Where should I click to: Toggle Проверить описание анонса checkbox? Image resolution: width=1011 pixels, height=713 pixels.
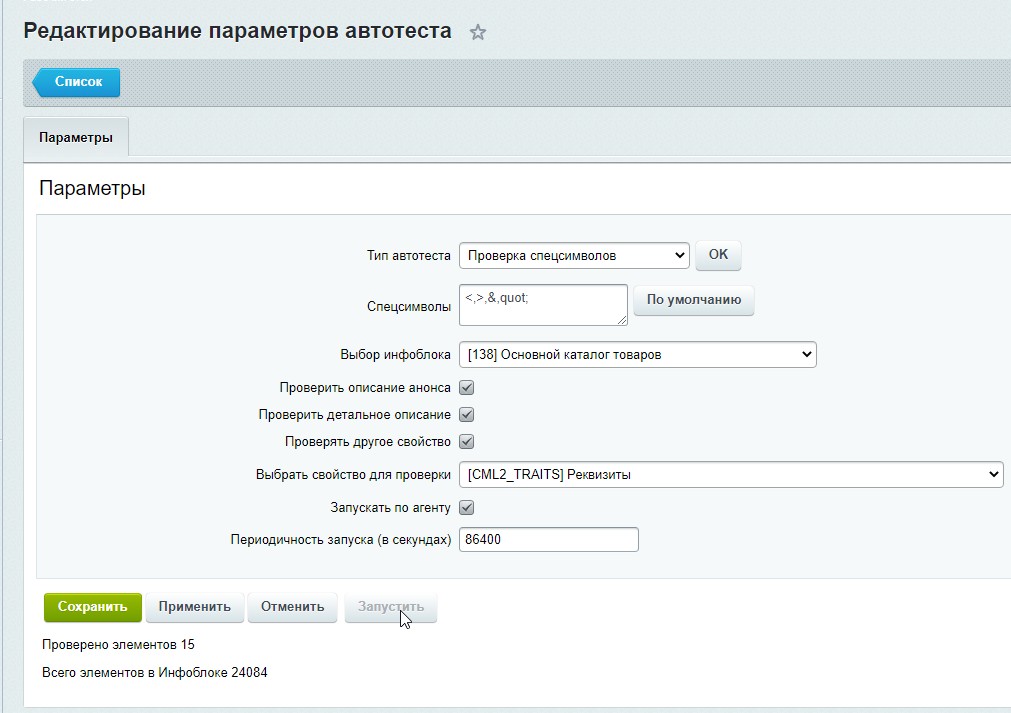point(466,387)
